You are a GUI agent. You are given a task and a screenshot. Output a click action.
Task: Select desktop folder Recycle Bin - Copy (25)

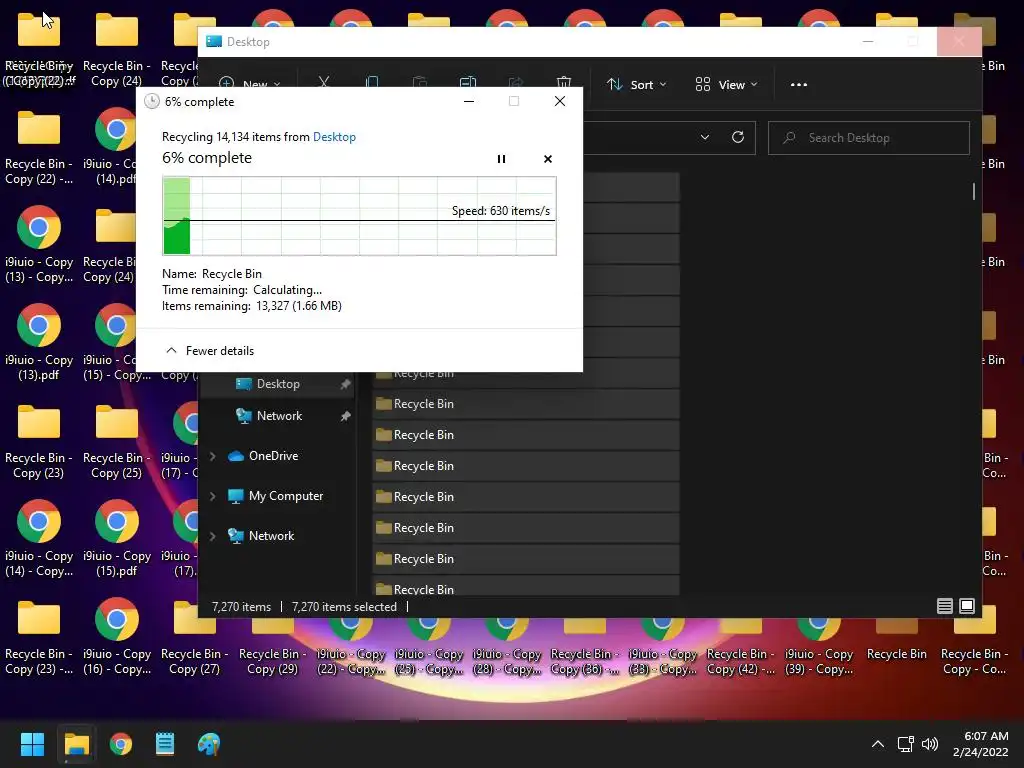pos(116,443)
